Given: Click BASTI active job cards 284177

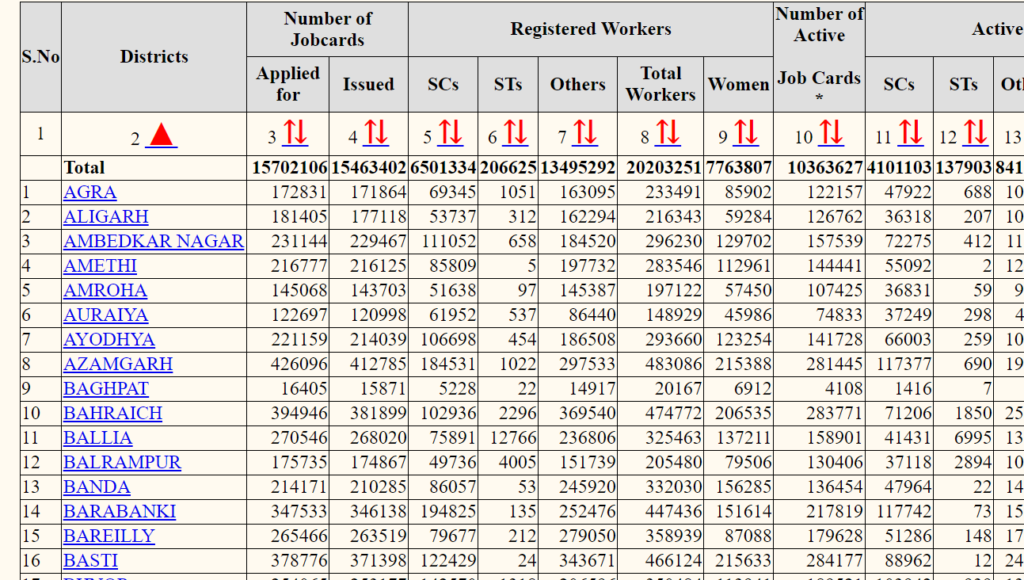Looking at the screenshot, I should 835,561.
